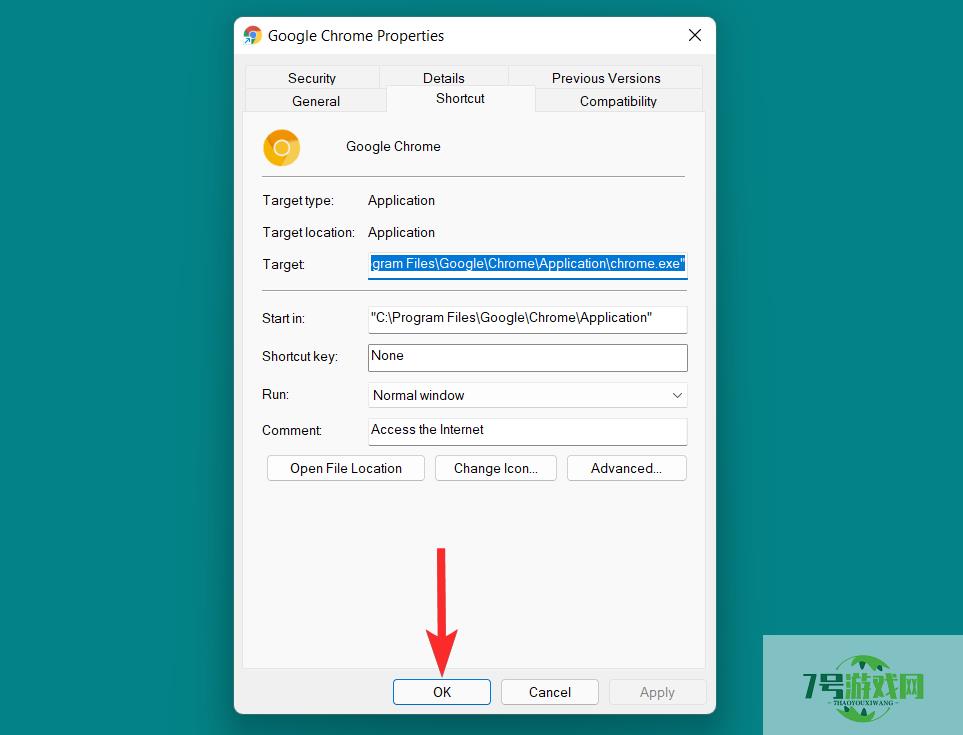Open the Previous Versions tab

click(x=606, y=78)
